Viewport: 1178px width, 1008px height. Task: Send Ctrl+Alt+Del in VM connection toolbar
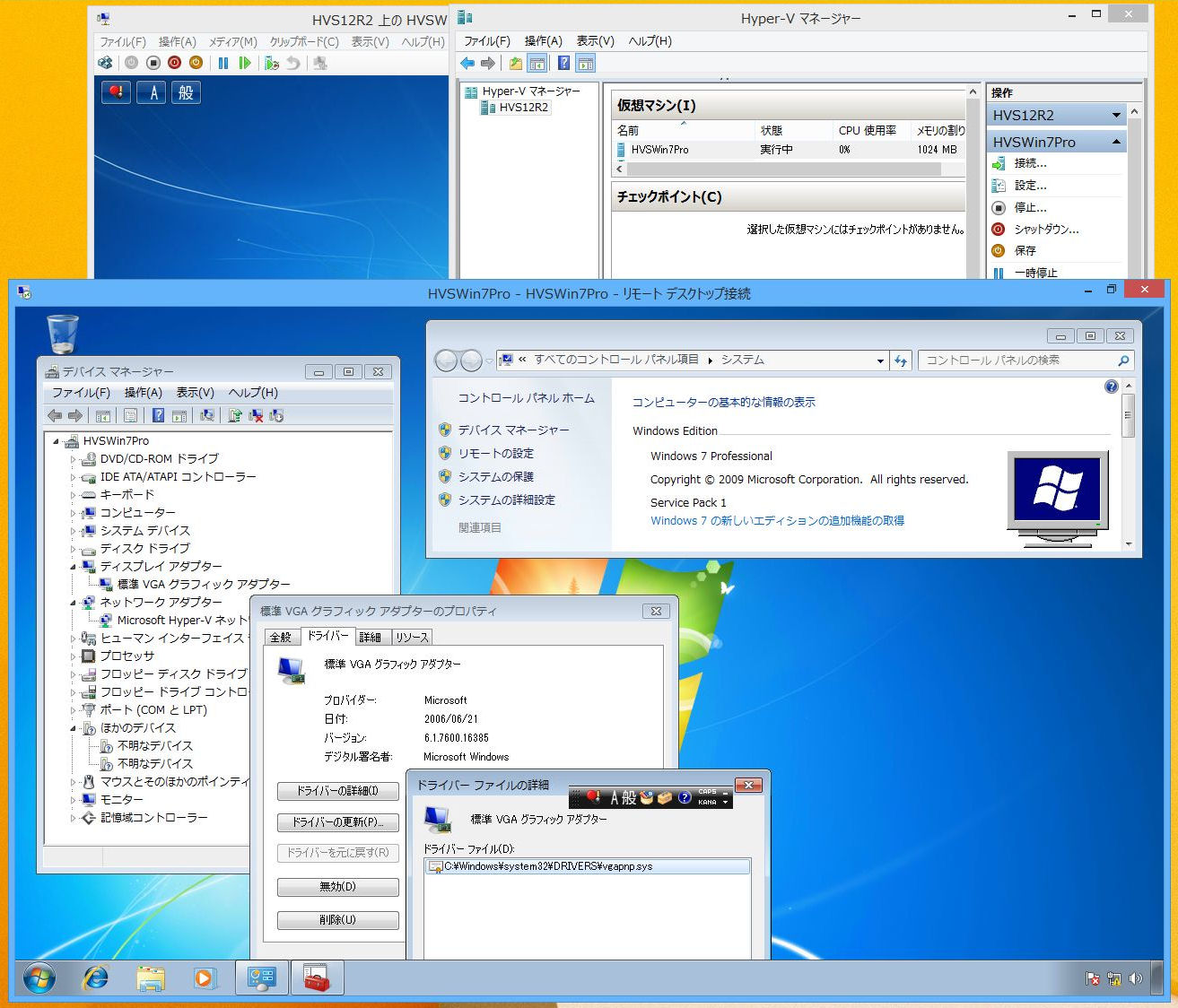[x=106, y=63]
